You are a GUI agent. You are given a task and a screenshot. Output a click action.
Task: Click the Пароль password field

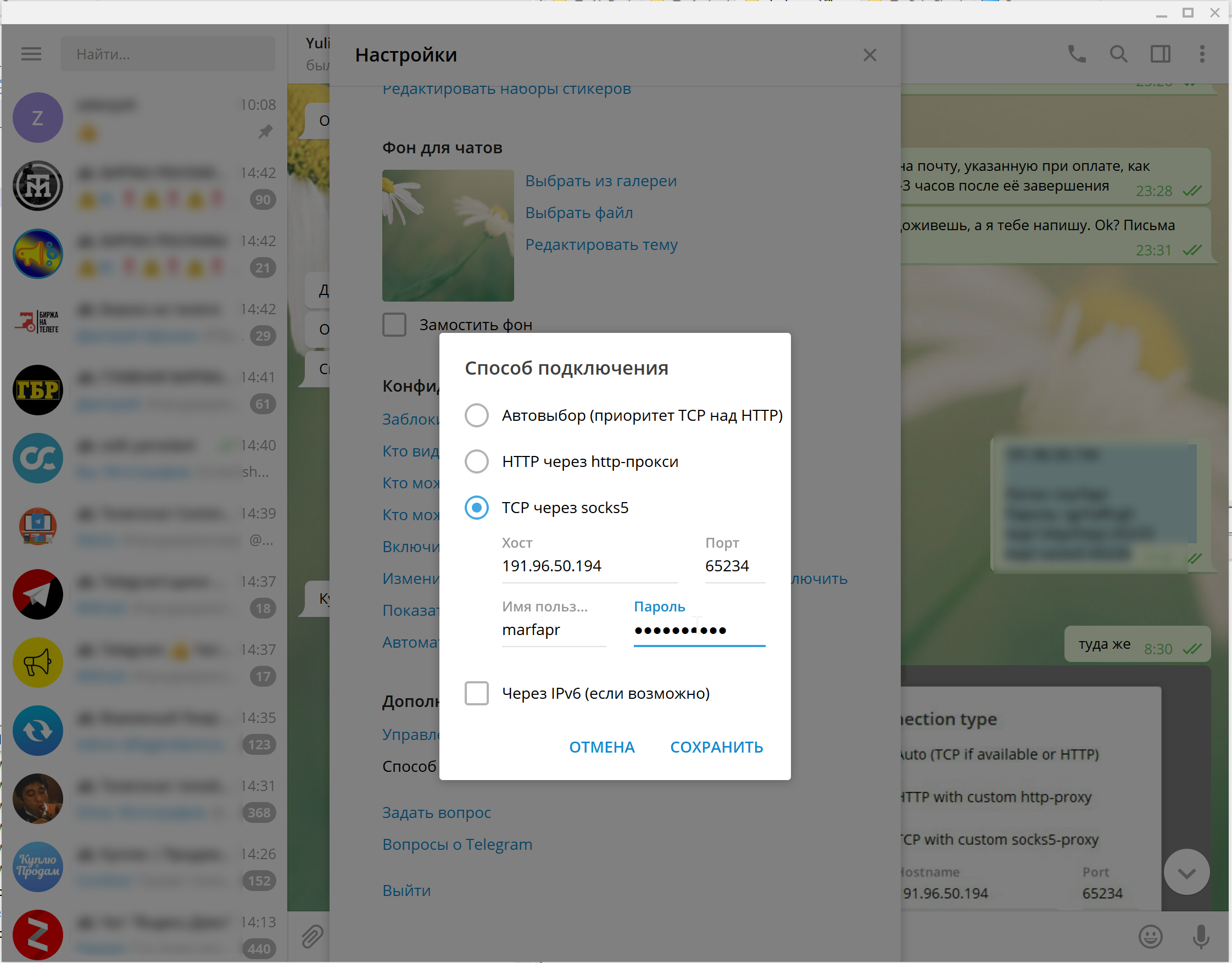coord(698,630)
